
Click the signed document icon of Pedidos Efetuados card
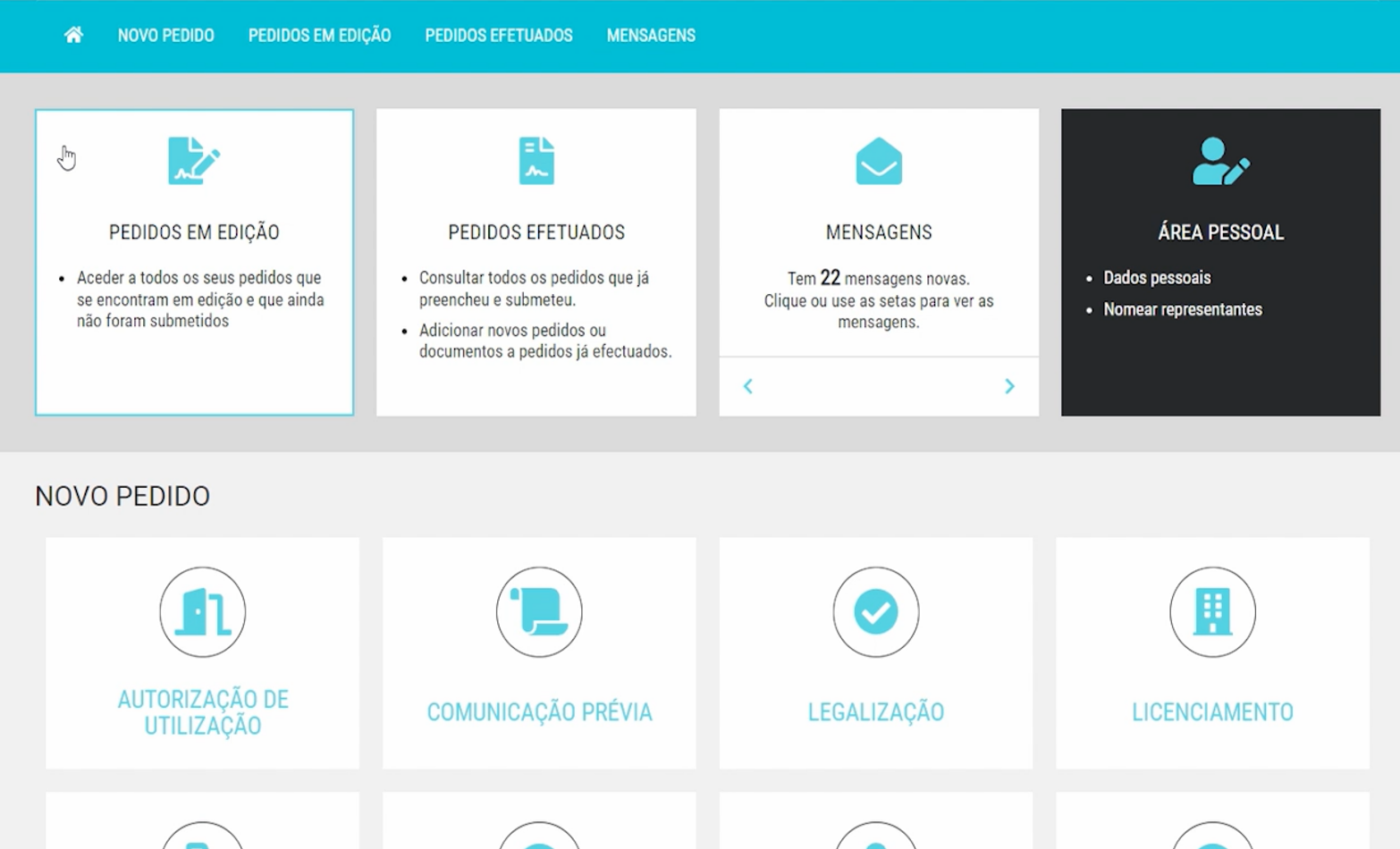[536, 161]
